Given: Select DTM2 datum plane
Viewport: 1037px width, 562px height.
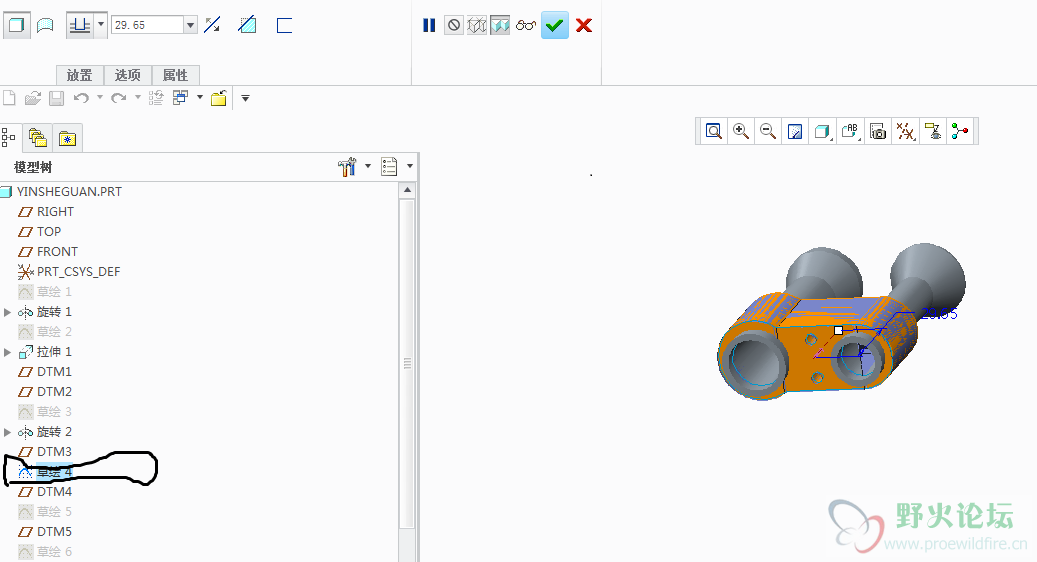Looking at the screenshot, I should (x=54, y=391).
